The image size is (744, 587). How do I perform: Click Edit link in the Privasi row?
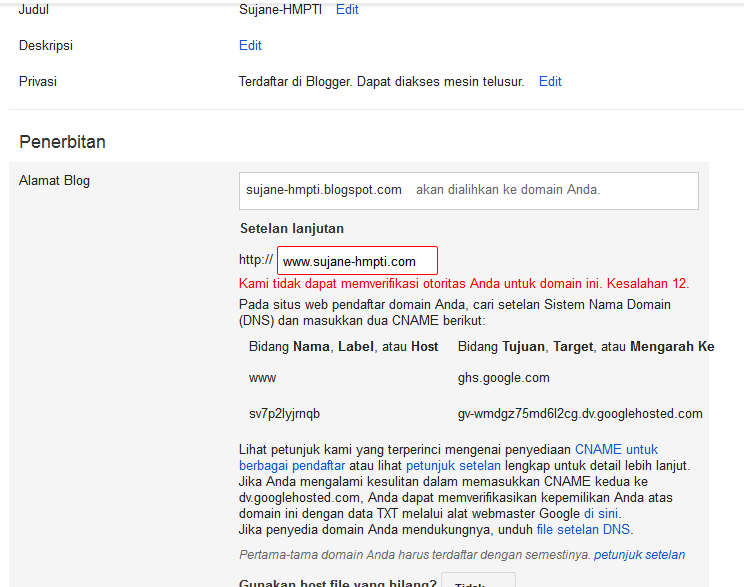(550, 82)
